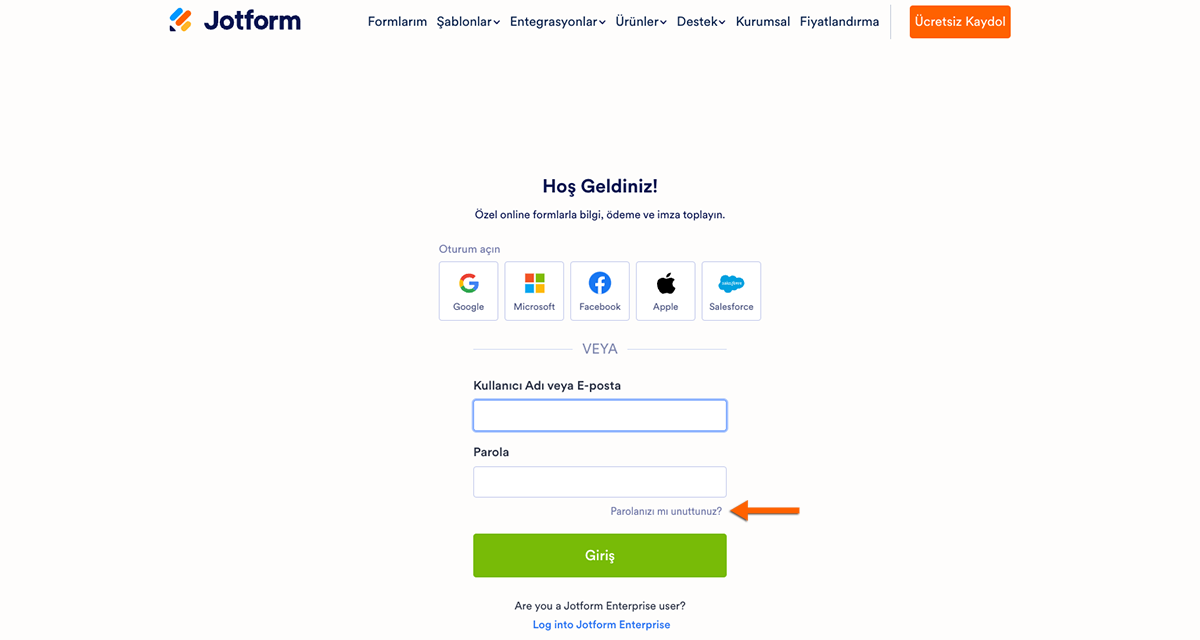Go to the Kurumsal page

click(x=763, y=22)
